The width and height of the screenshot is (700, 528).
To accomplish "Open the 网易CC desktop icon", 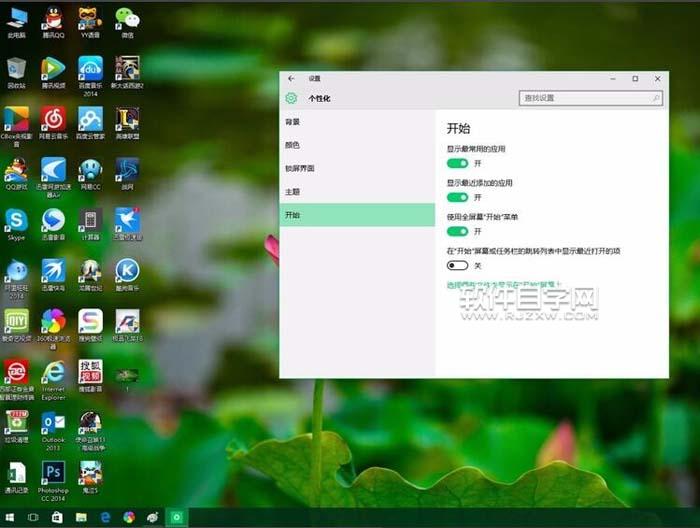I will pos(90,174).
